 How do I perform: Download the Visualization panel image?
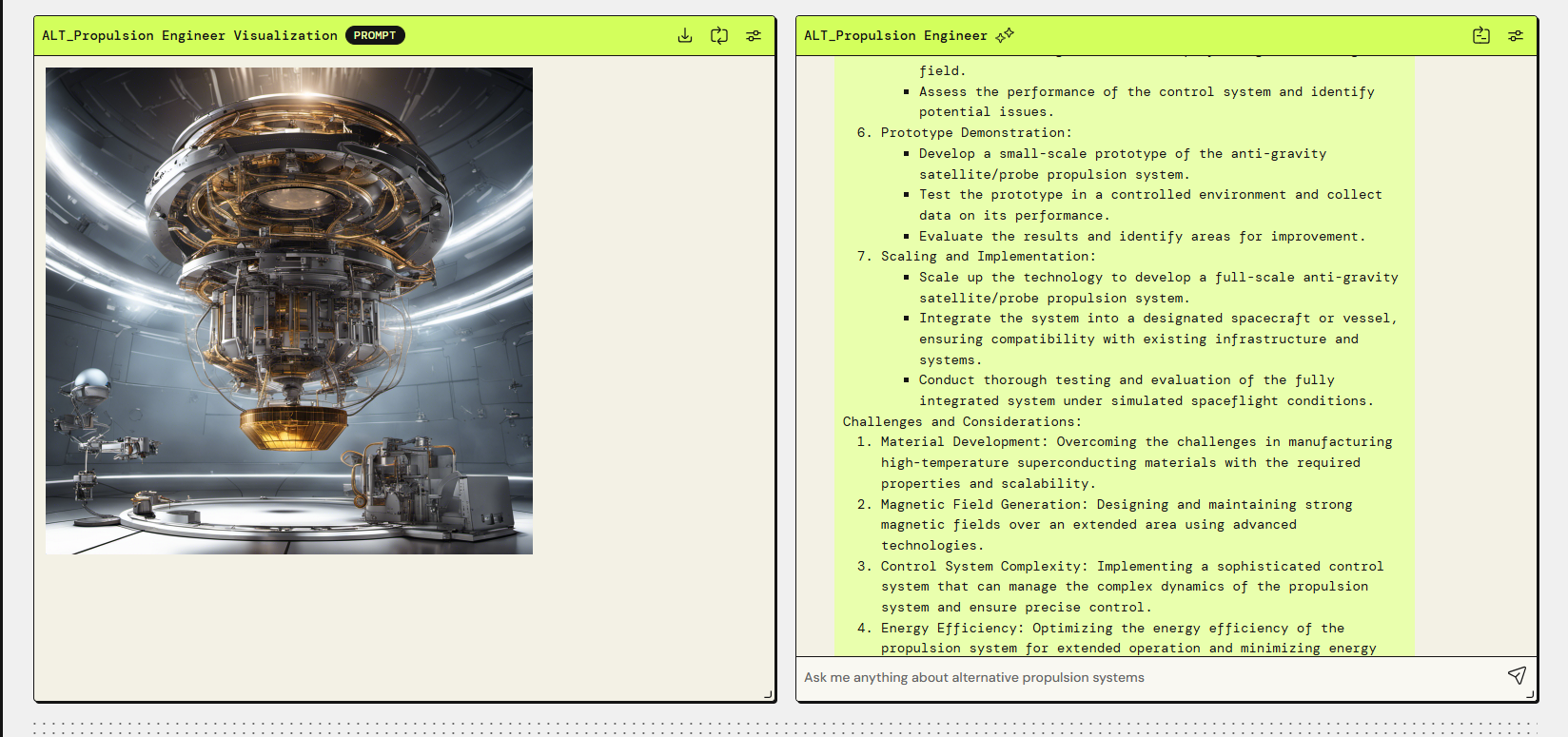[x=685, y=35]
